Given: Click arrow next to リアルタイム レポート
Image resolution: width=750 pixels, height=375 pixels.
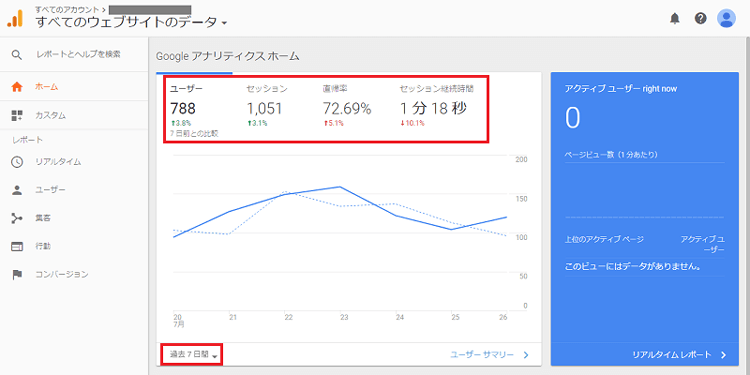Looking at the screenshot, I should pos(723,355).
